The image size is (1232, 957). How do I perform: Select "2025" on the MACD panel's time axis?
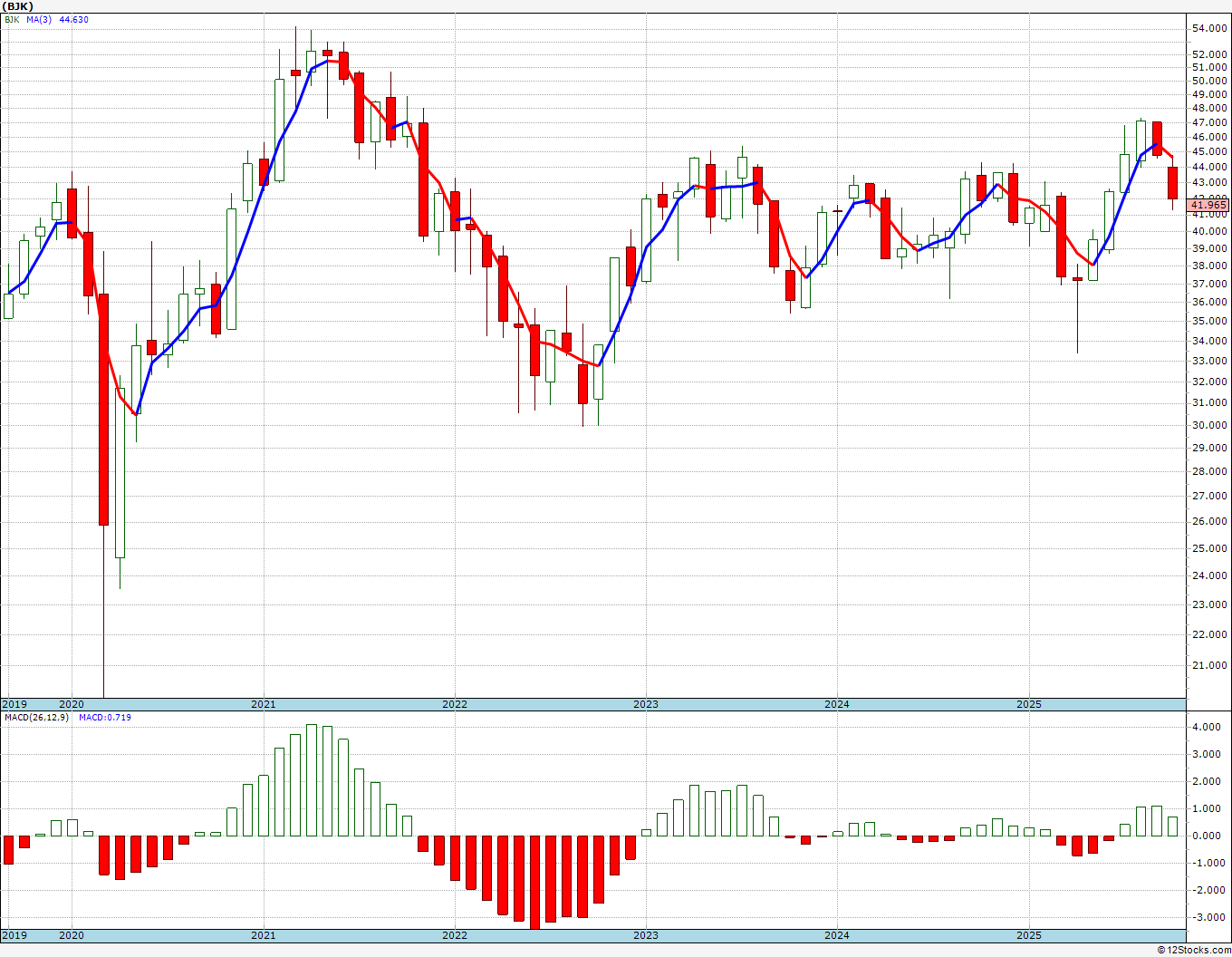(x=1028, y=935)
